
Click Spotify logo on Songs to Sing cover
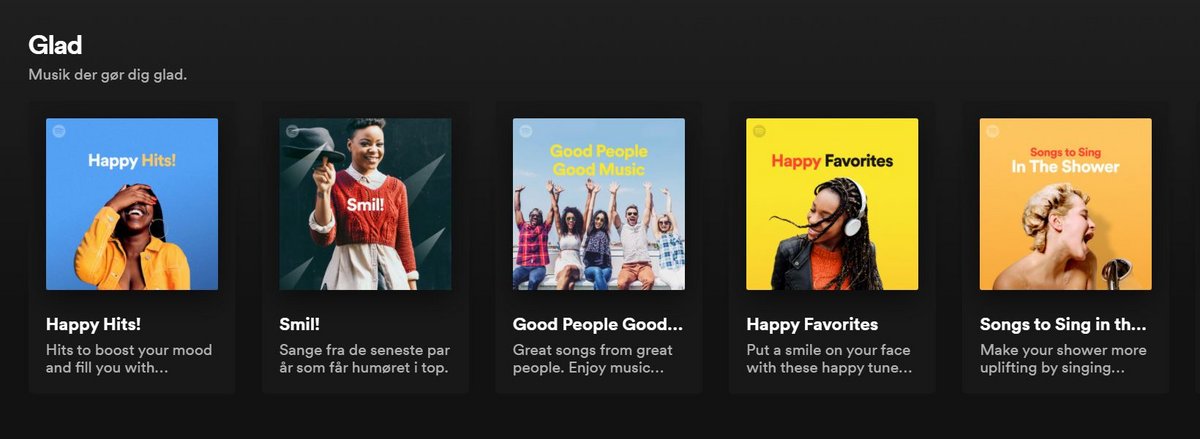click(993, 131)
